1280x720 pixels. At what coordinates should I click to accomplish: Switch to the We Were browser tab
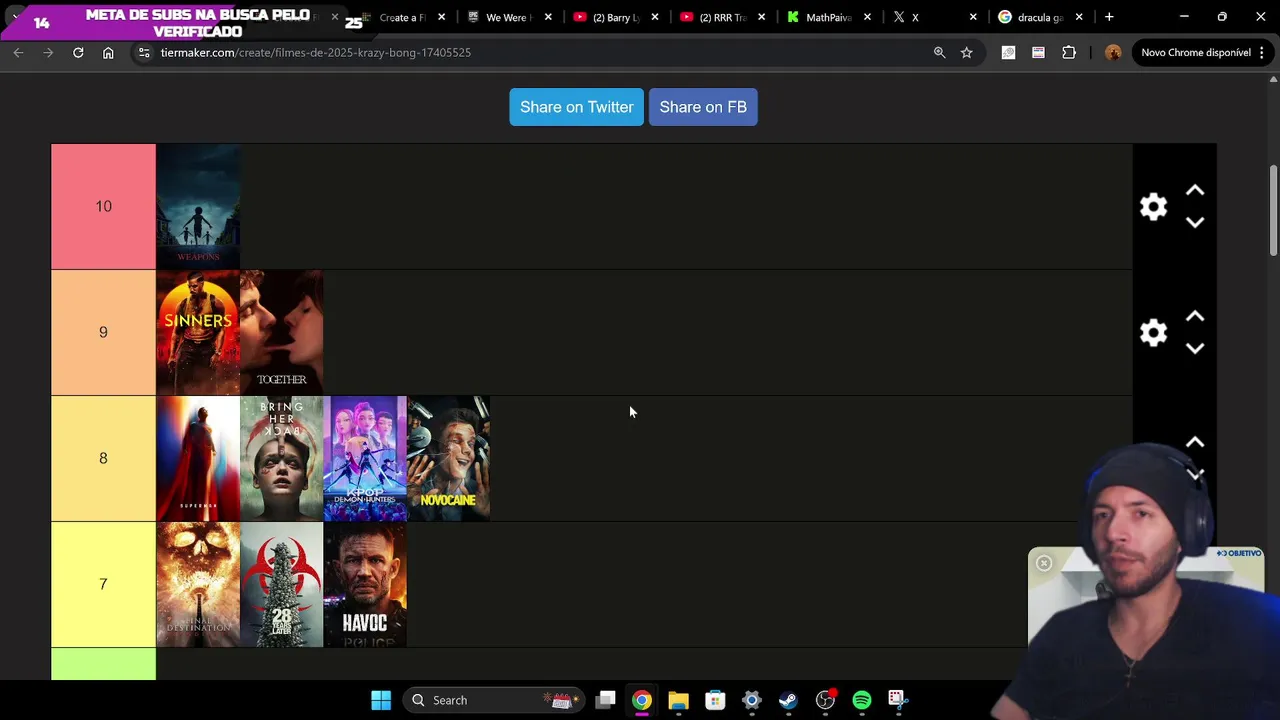click(507, 17)
